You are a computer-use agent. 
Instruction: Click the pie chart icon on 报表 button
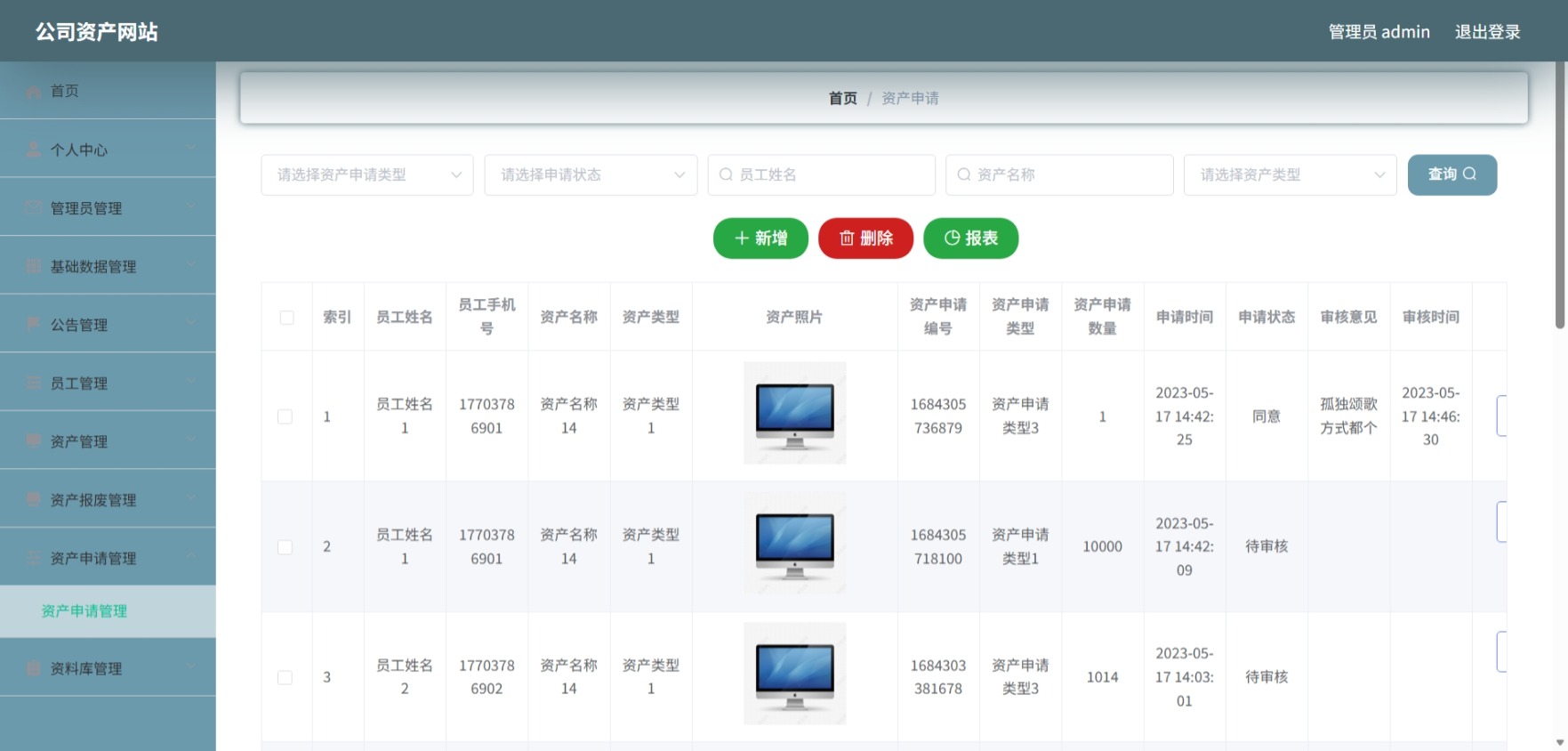coord(952,238)
